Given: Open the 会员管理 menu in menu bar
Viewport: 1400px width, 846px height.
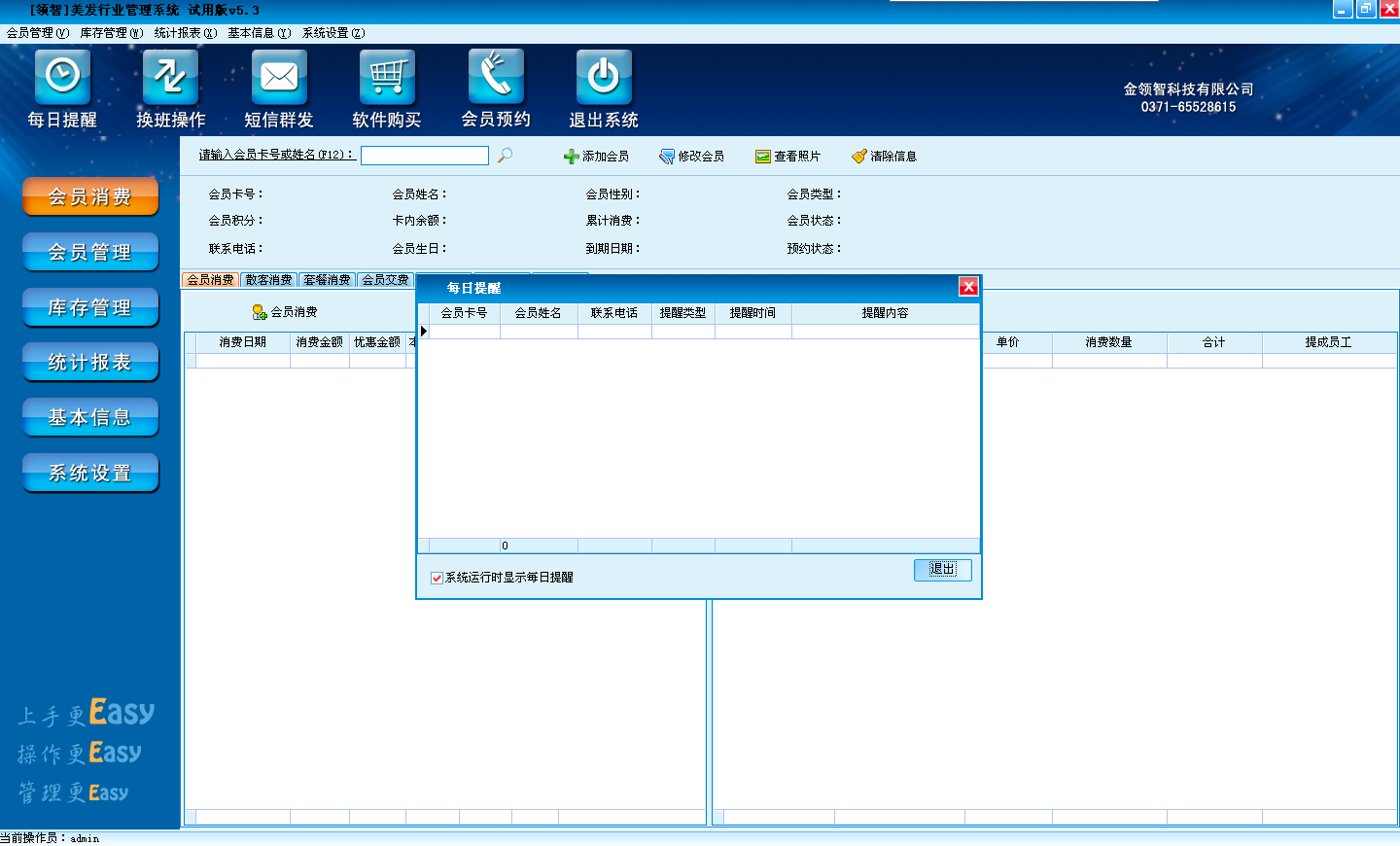Looking at the screenshot, I should [x=37, y=33].
